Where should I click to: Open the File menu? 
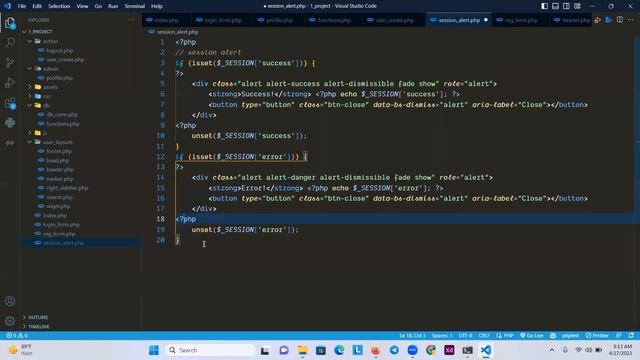point(22,6)
